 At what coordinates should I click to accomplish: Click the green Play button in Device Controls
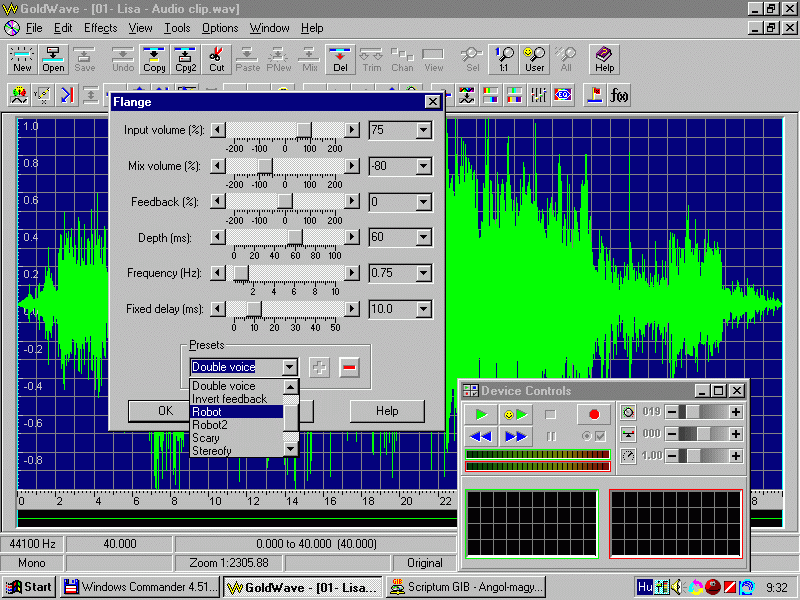(480, 414)
